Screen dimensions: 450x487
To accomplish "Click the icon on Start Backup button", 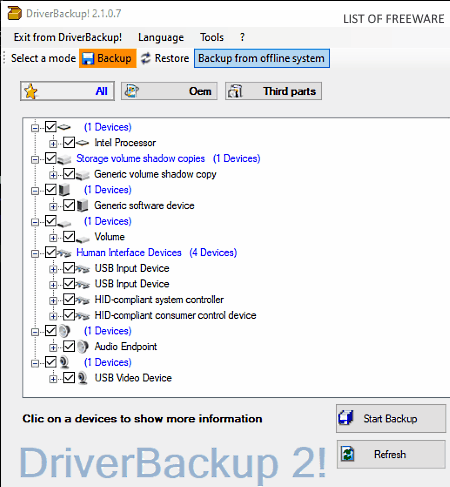I will coord(346,418).
